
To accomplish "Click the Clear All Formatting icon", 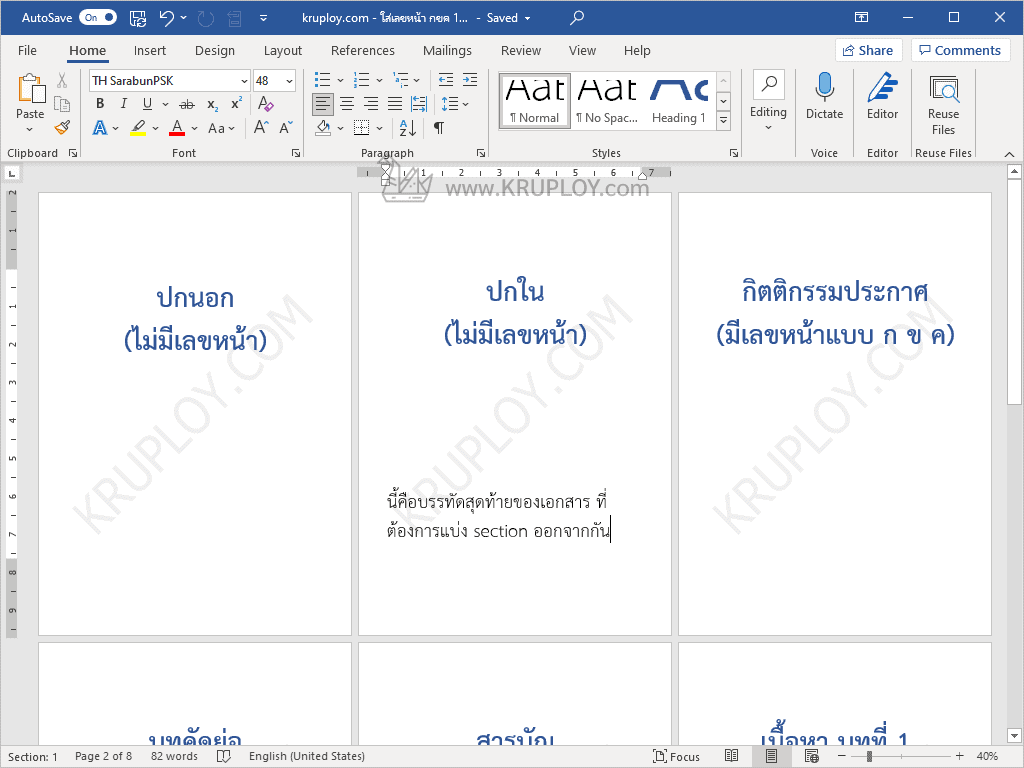I will 265,104.
